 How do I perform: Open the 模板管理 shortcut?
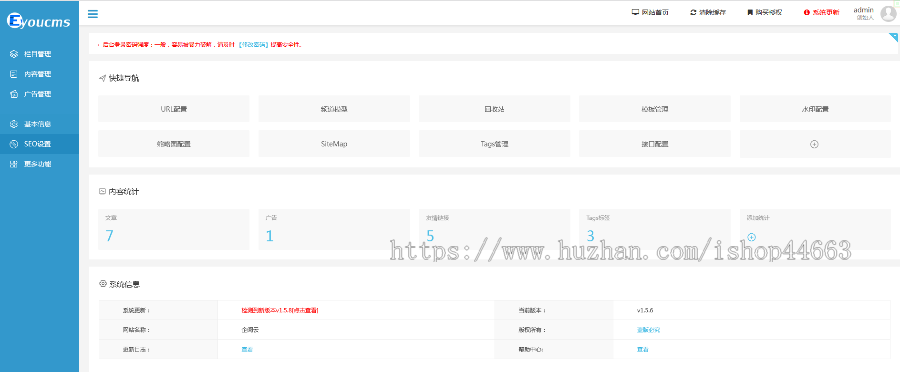pyautogui.click(x=654, y=108)
